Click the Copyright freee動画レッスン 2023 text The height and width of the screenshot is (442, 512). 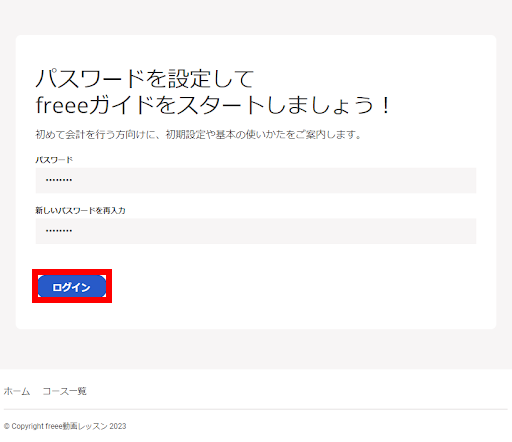click(65, 426)
